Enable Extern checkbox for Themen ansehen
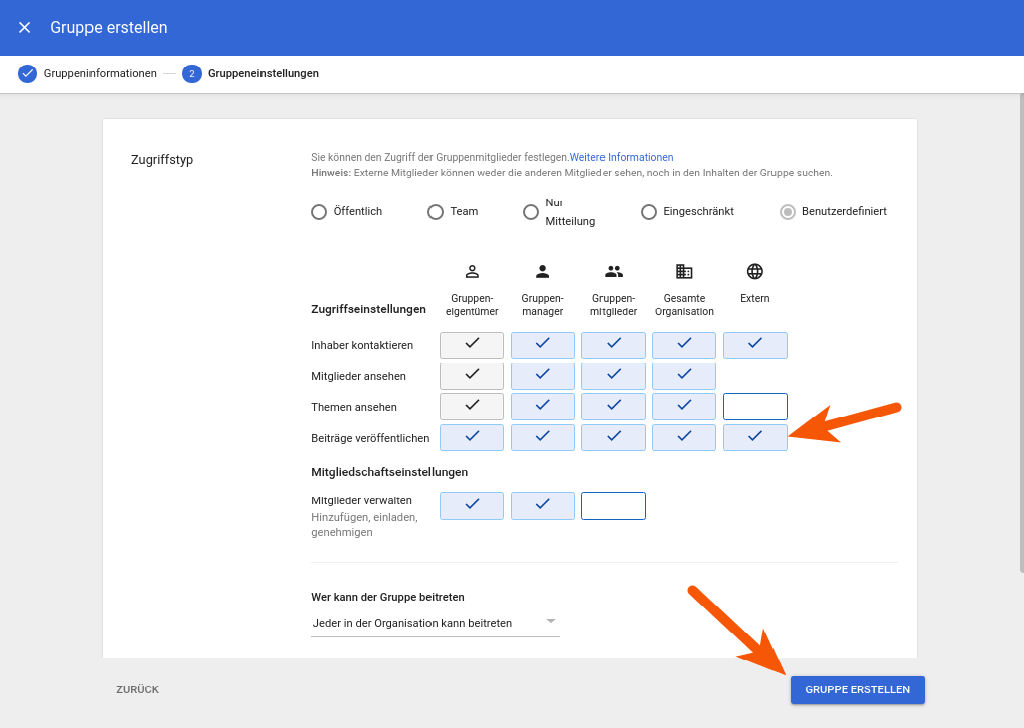Image resolution: width=1024 pixels, height=728 pixels. pyautogui.click(x=755, y=406)
